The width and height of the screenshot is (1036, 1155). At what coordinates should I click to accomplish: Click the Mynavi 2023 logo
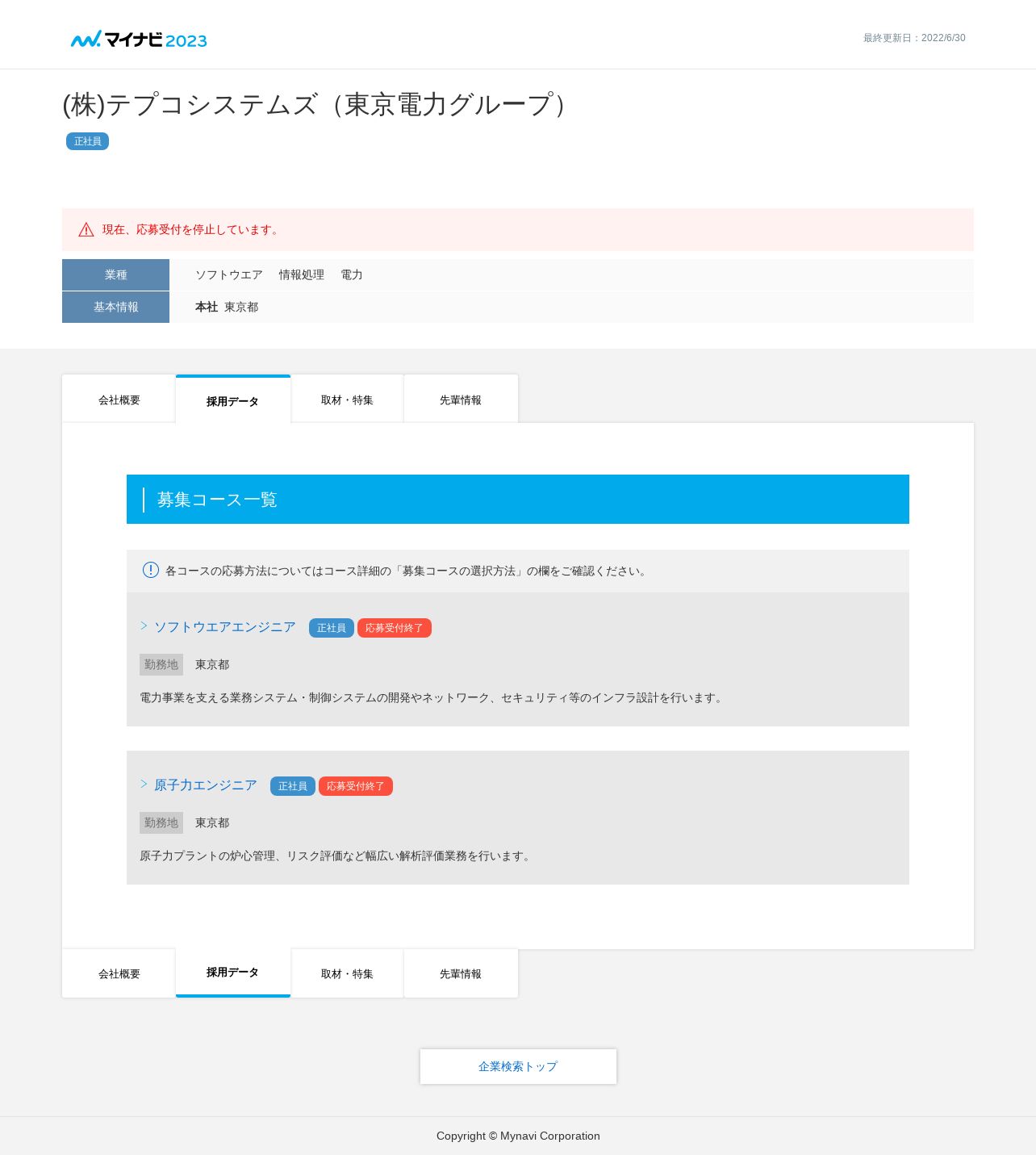[x=139, y=39]
